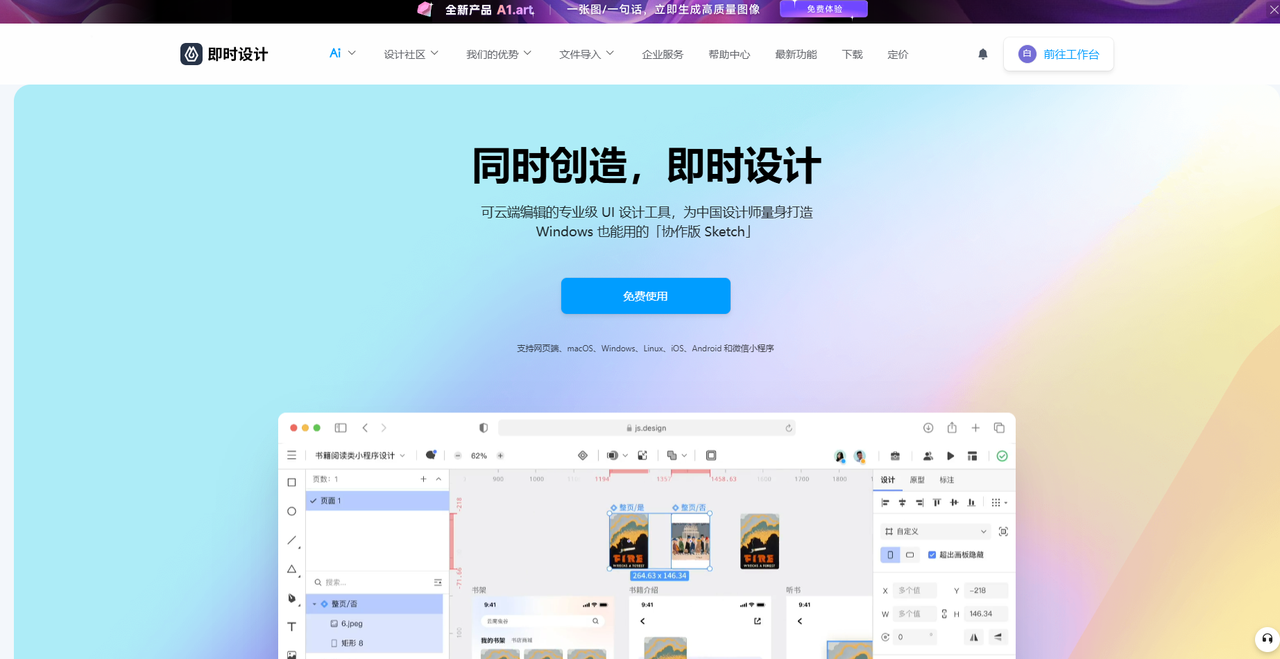1280x659 pixels.
Task: Open the 自定义 frame size dropdown
Action: coord(934,531)
